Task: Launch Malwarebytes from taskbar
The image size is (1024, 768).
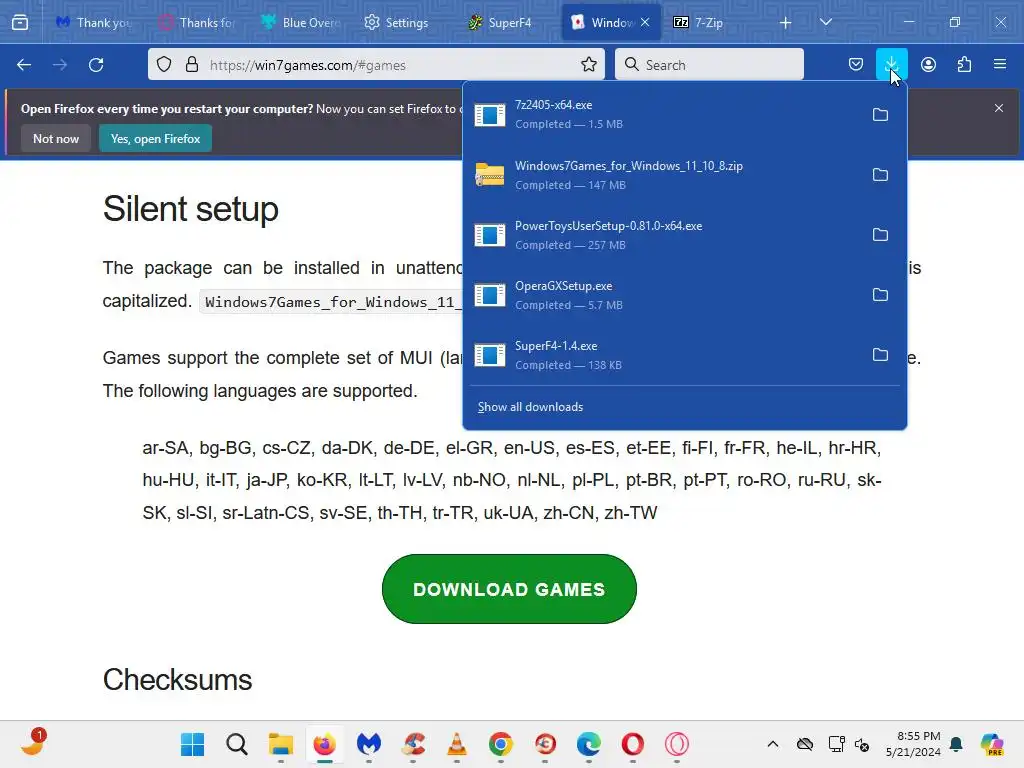Action: [369, 744]
